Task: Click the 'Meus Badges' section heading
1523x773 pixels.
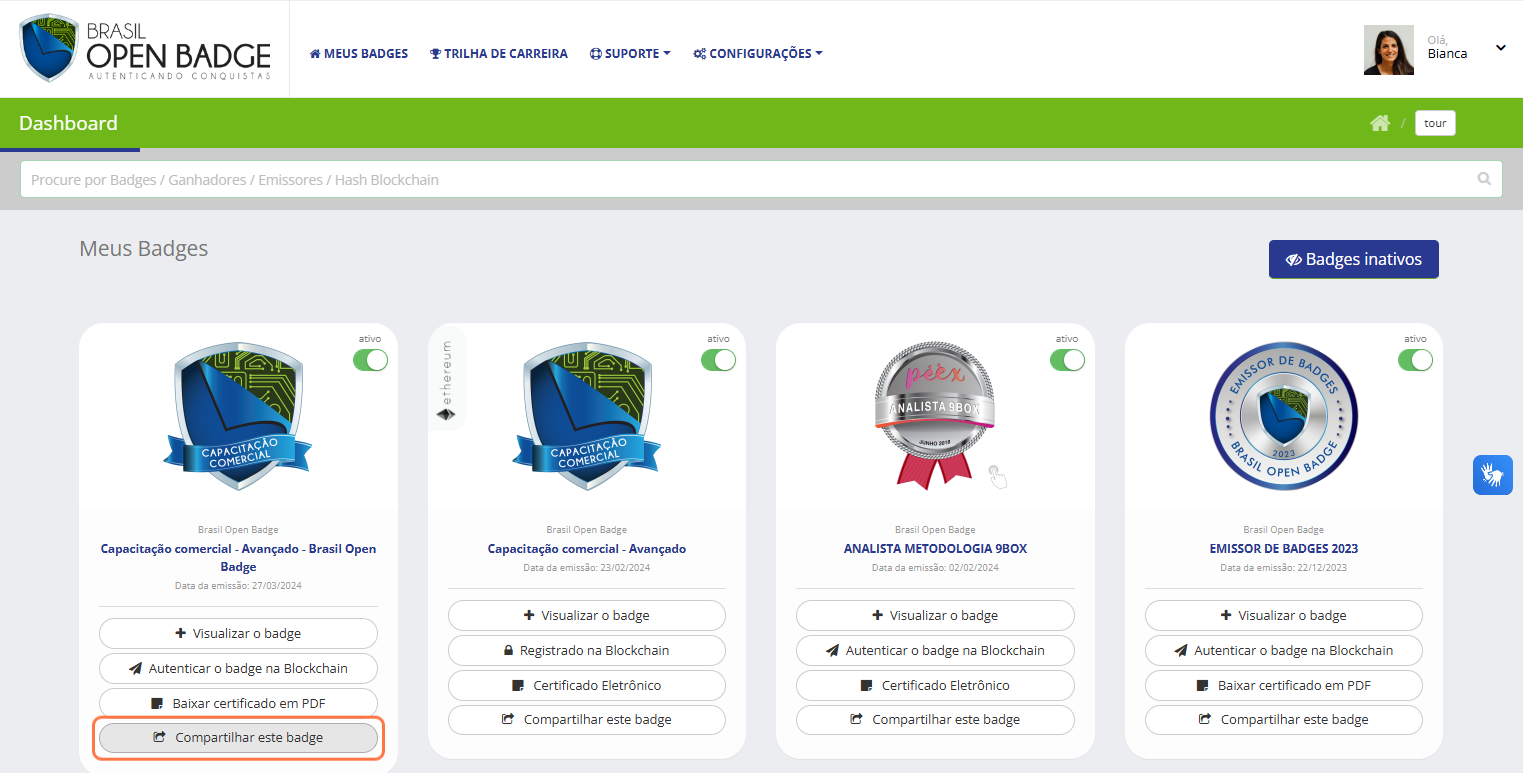Action: (x=144, y=249)
